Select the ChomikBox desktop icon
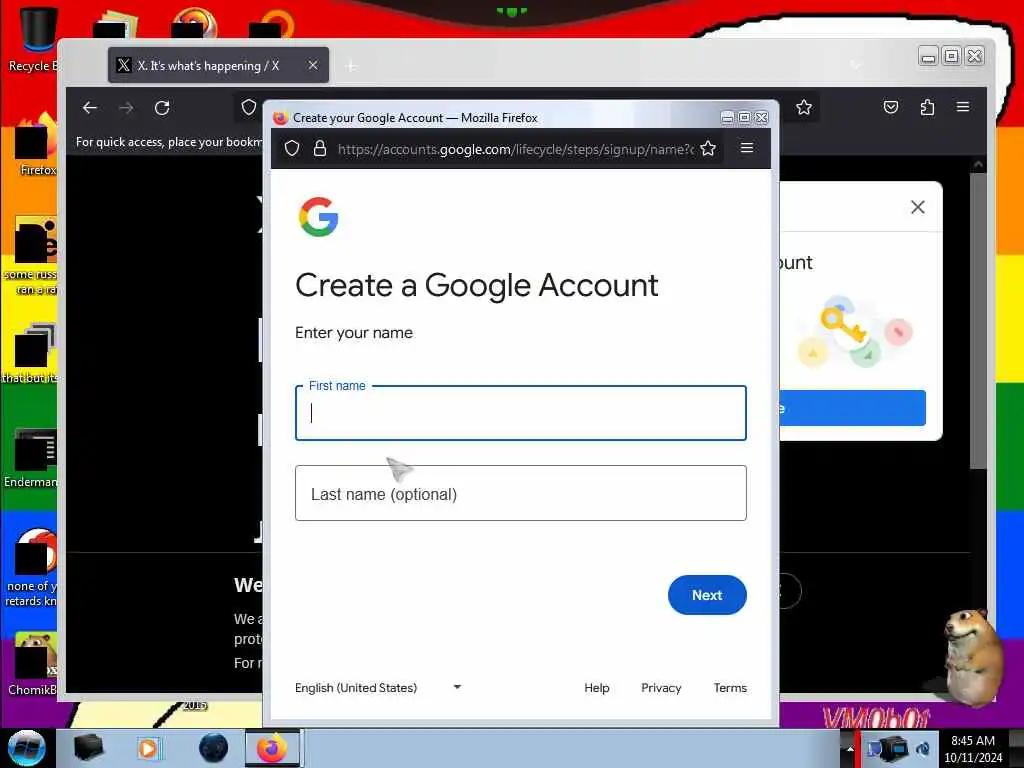 pos(33,664)
